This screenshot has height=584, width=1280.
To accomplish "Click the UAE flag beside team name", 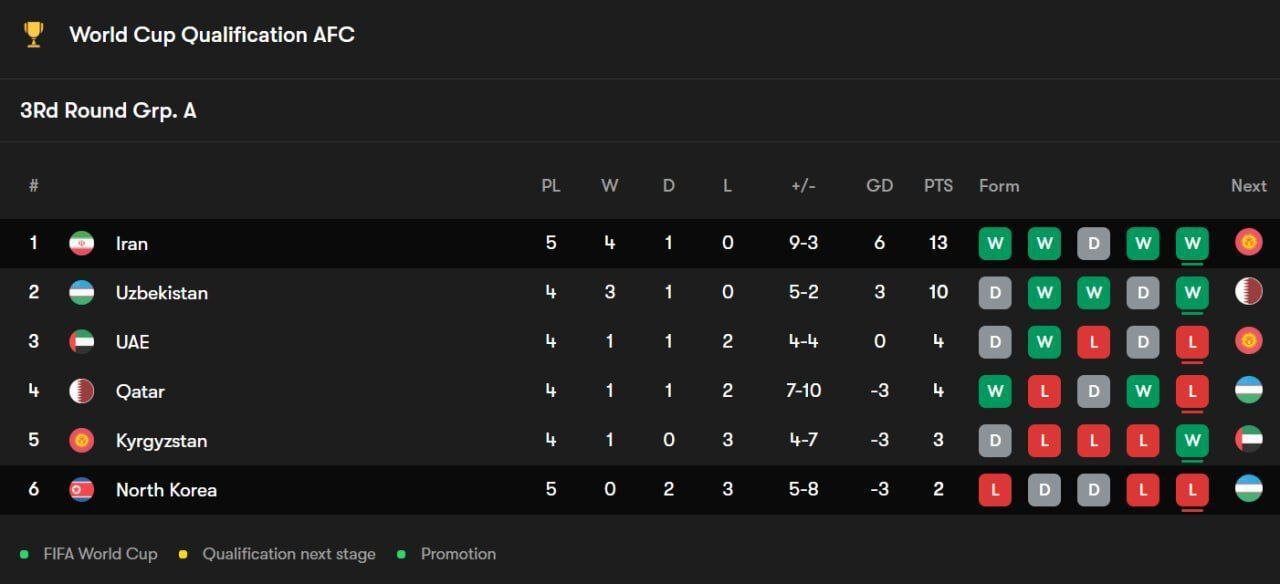I will tap(81, 341).
